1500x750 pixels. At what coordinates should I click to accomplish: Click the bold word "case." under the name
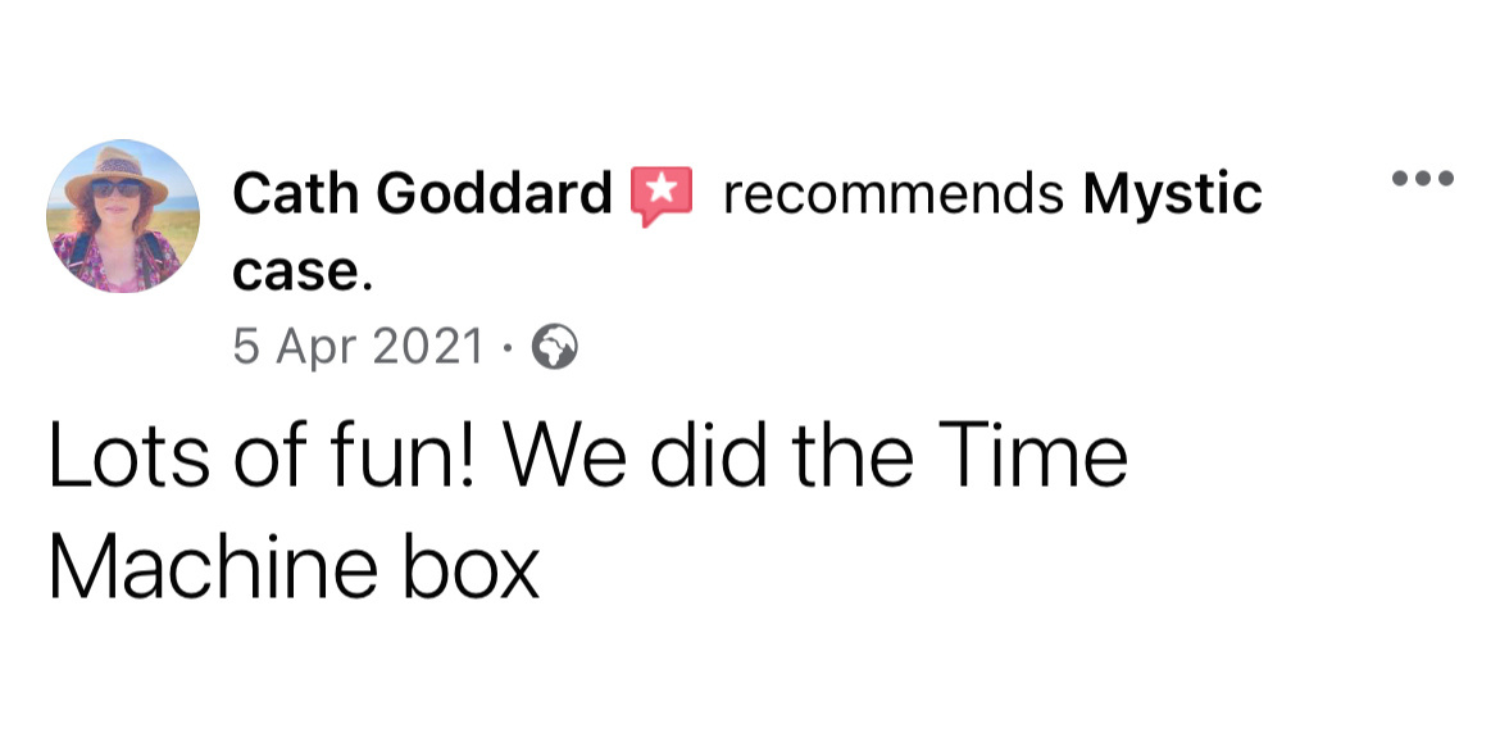tap(303, 271)
